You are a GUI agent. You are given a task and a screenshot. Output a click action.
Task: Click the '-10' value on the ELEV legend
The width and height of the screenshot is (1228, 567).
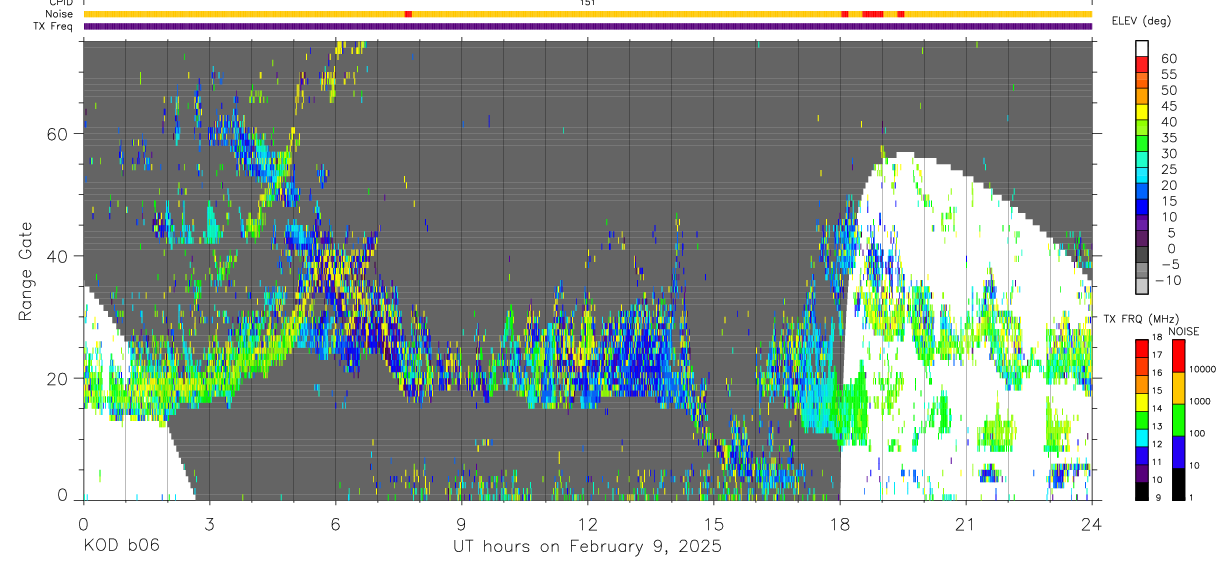[1166, 281]
